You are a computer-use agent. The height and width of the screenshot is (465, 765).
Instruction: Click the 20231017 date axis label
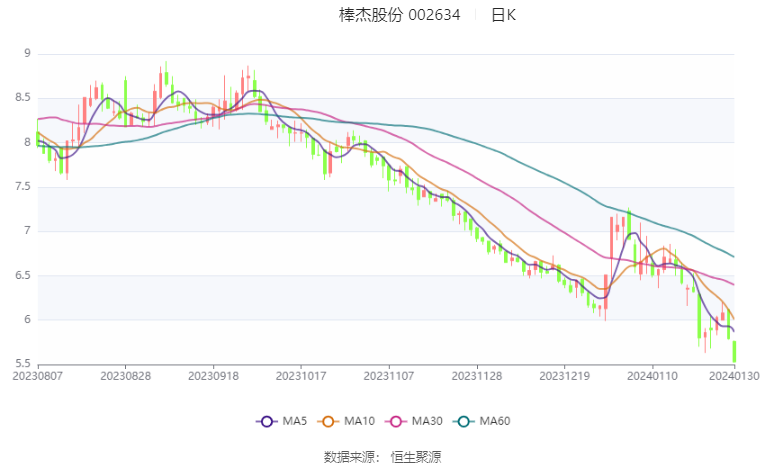(x=301, y=376)
